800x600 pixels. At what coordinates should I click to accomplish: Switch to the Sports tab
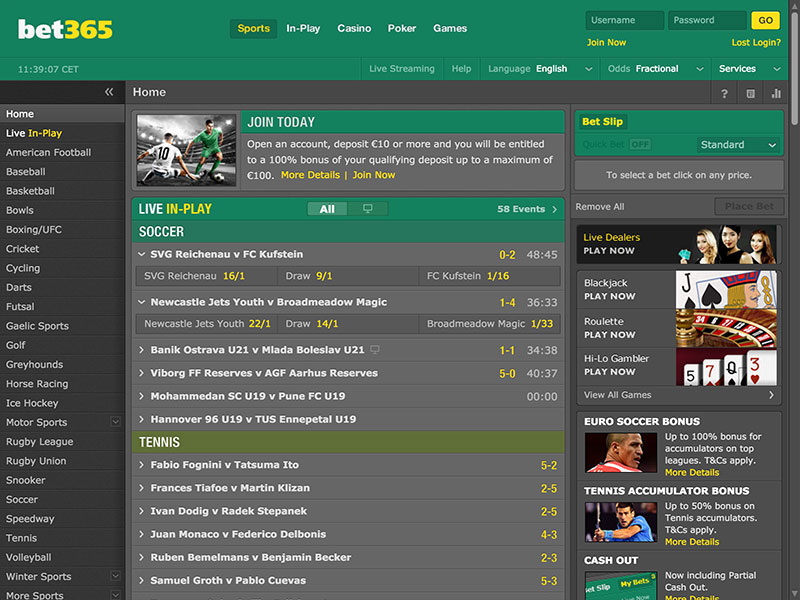(x=254, y=29)
